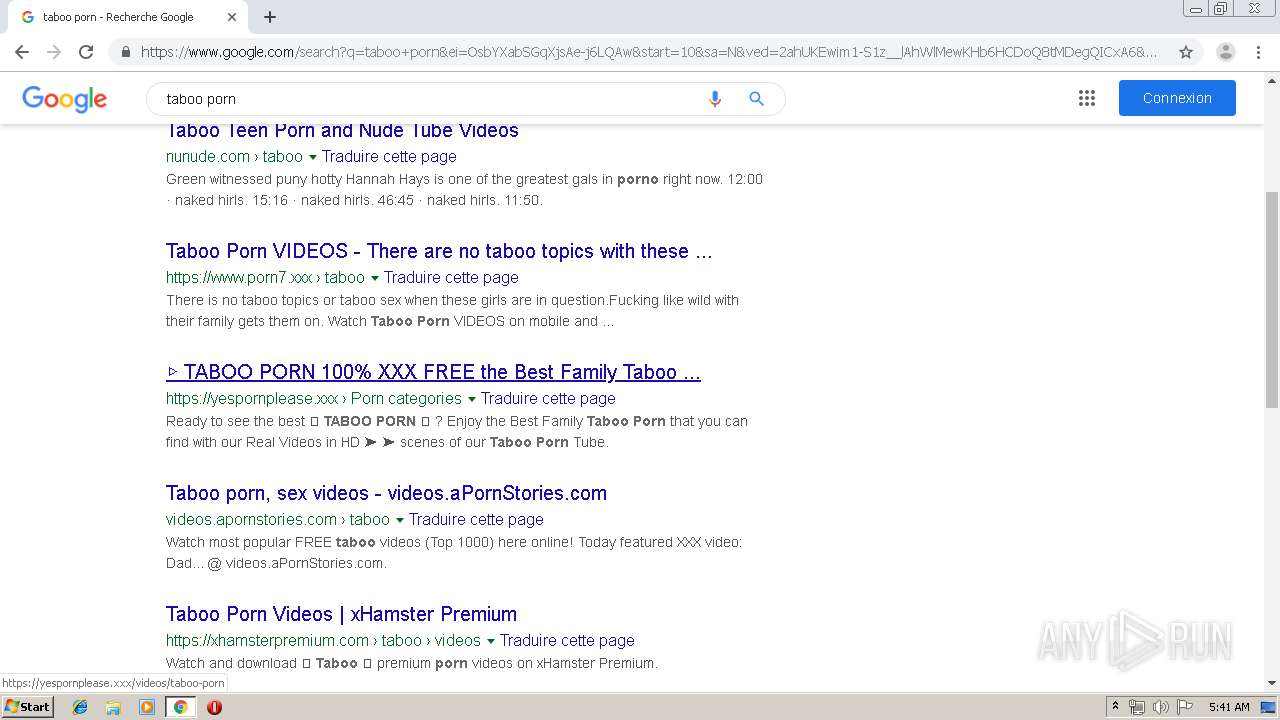Open the Google apps grid
Screen dimensions: 1280x720
point(1087,98)
